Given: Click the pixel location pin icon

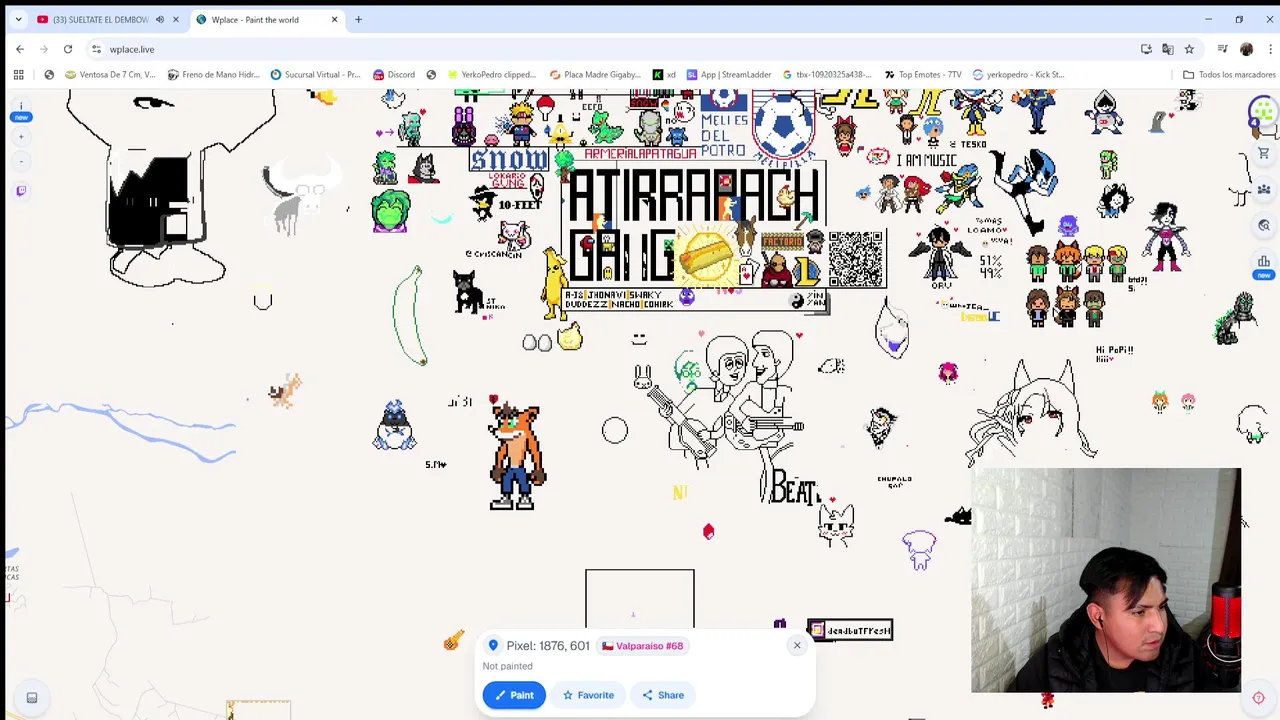Looking at the screenshot, I should click(x=493, y=646).
